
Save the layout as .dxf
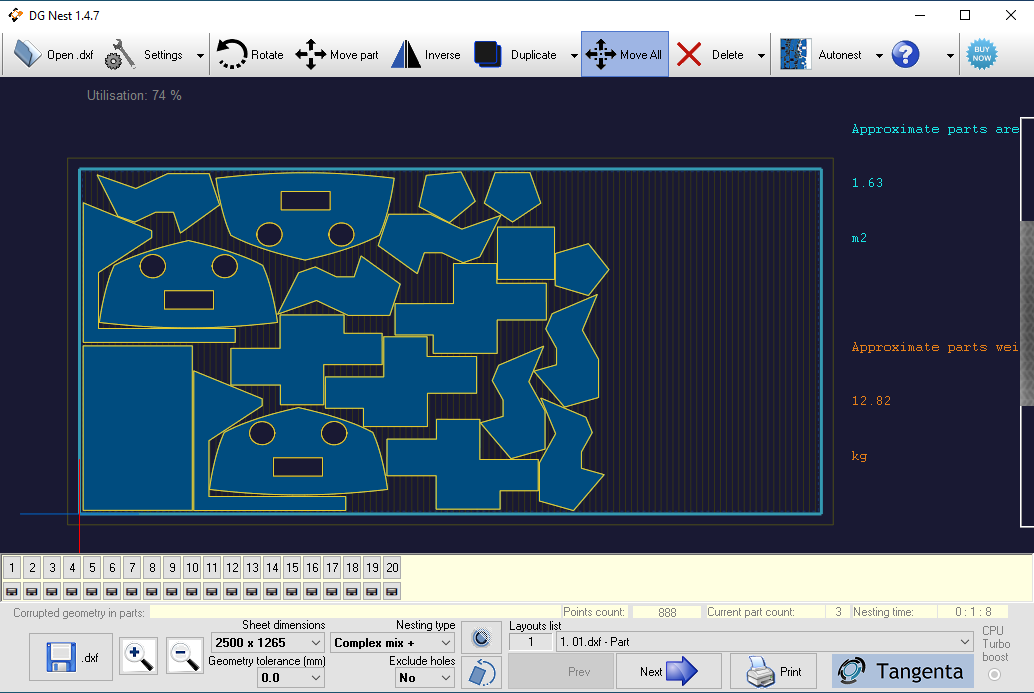(x=70, y=657)
